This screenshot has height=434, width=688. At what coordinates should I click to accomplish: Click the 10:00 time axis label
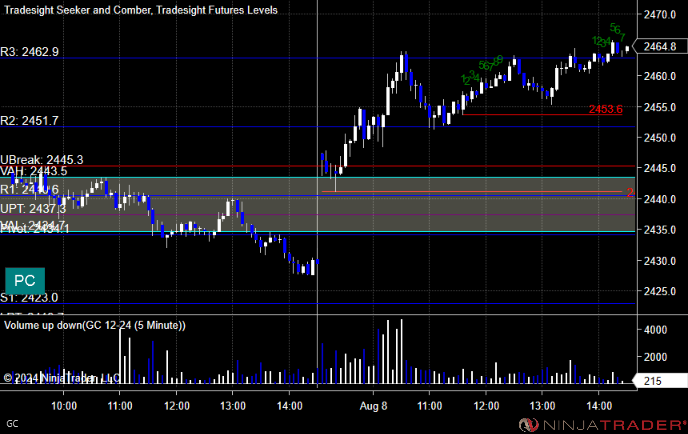(64, 406)
